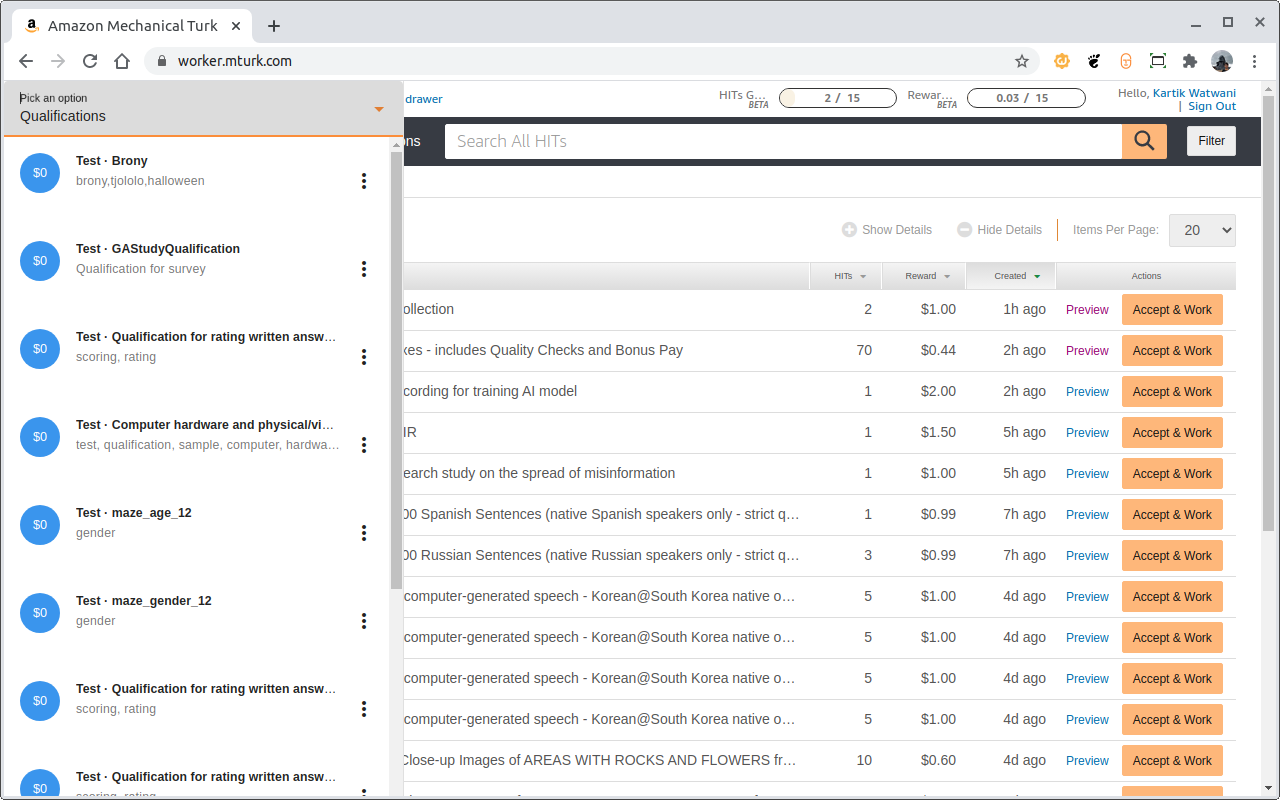Screen dimensions: 1280x800
Task: Accept & Work on misinformation study HIT
Action: click(1172, 474)
